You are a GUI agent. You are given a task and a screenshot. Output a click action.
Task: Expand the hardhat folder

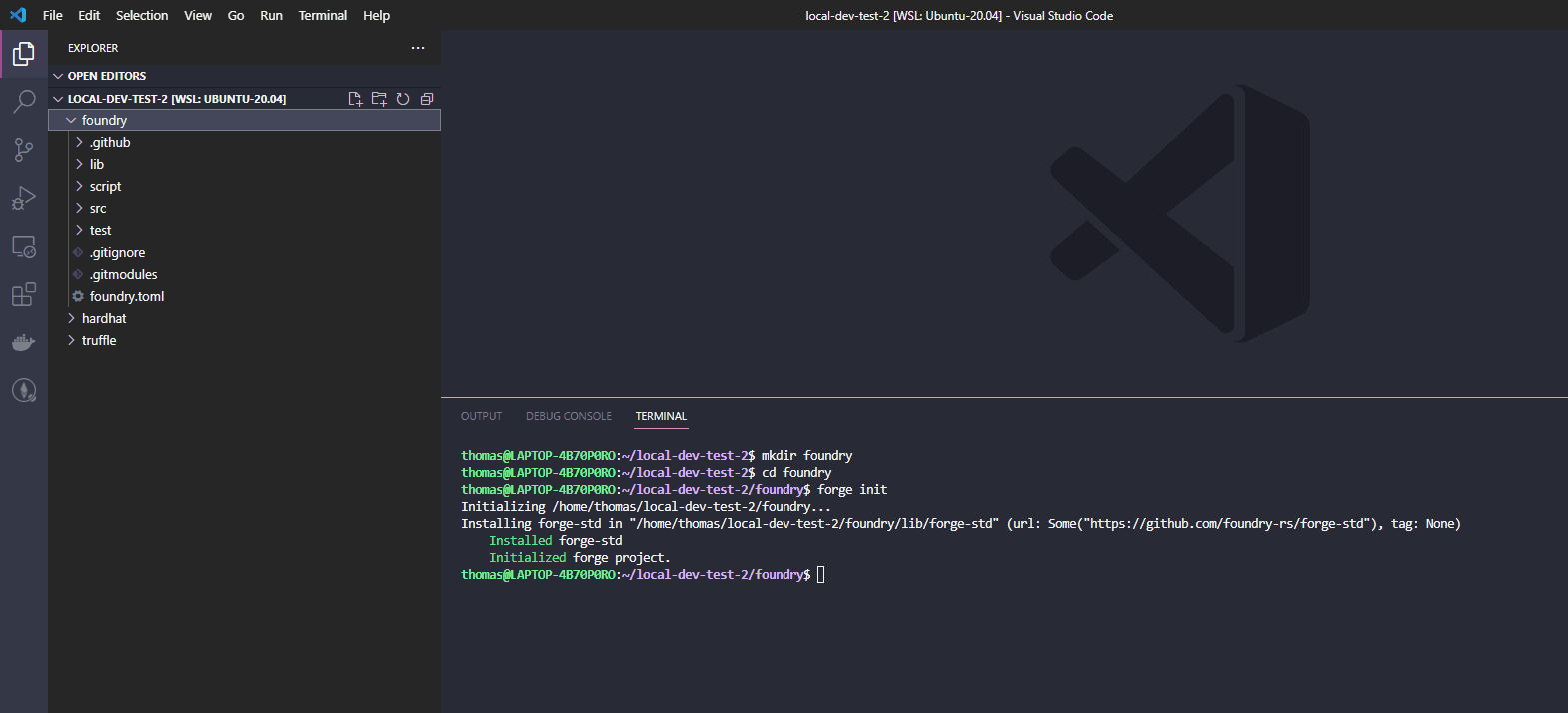71,318
